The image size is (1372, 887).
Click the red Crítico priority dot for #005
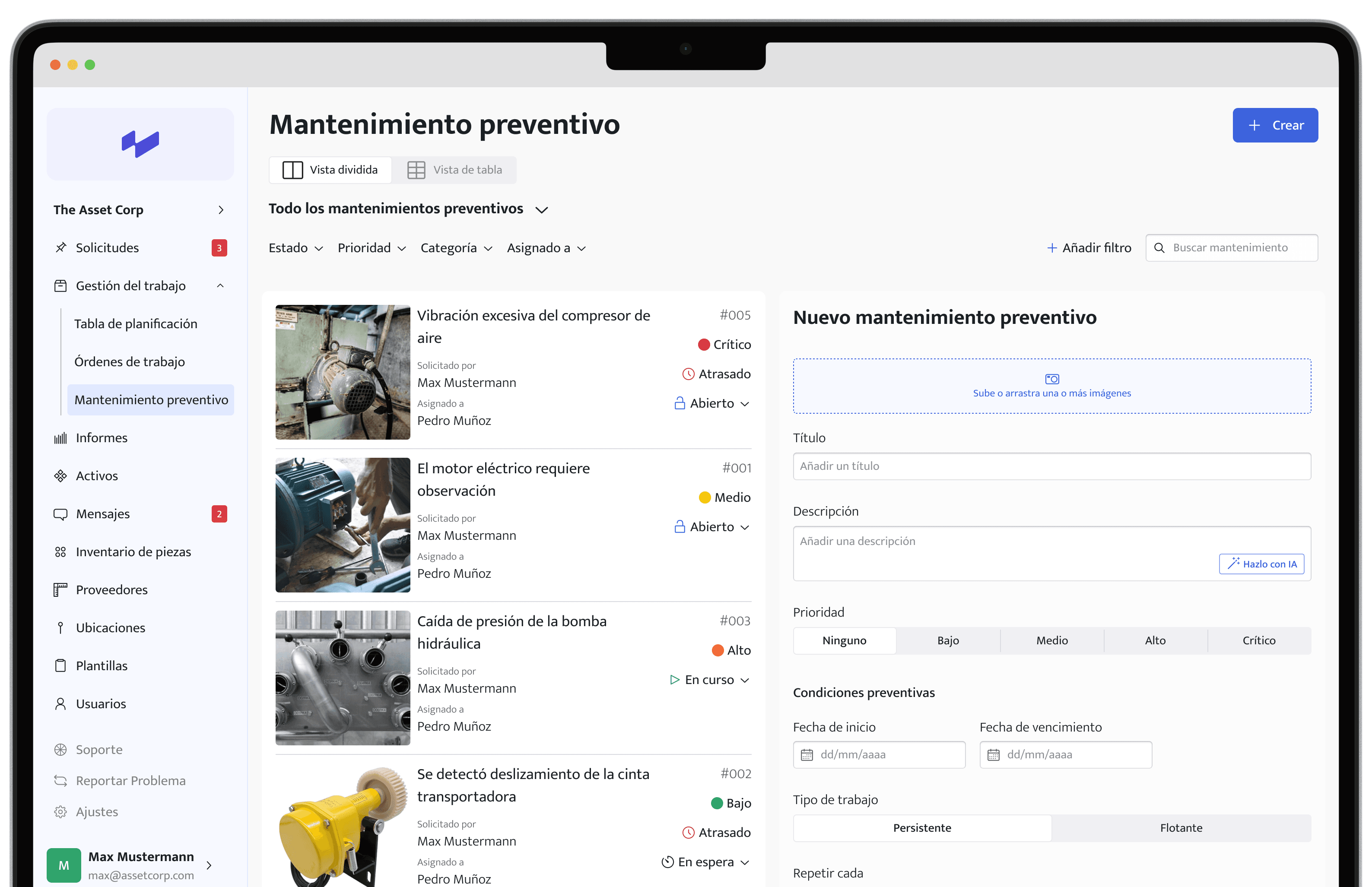tap(703, 345)
